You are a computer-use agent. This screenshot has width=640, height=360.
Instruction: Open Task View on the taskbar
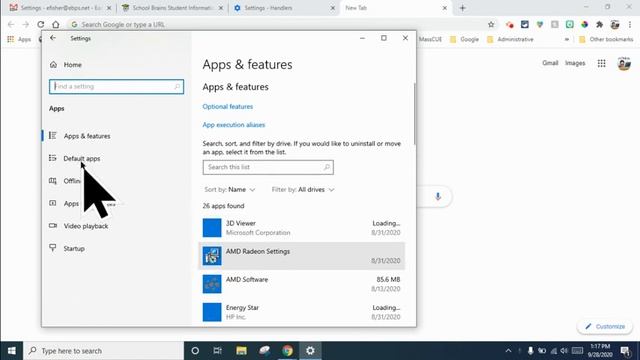[x=218, y=351]
